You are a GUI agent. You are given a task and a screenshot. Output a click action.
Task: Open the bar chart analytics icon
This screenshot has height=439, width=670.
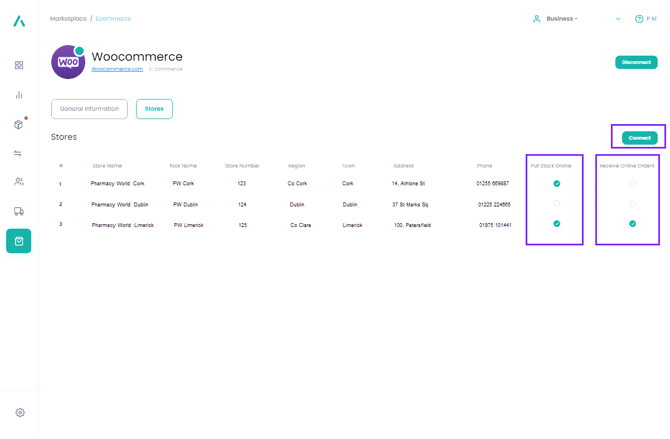[19, 95]
